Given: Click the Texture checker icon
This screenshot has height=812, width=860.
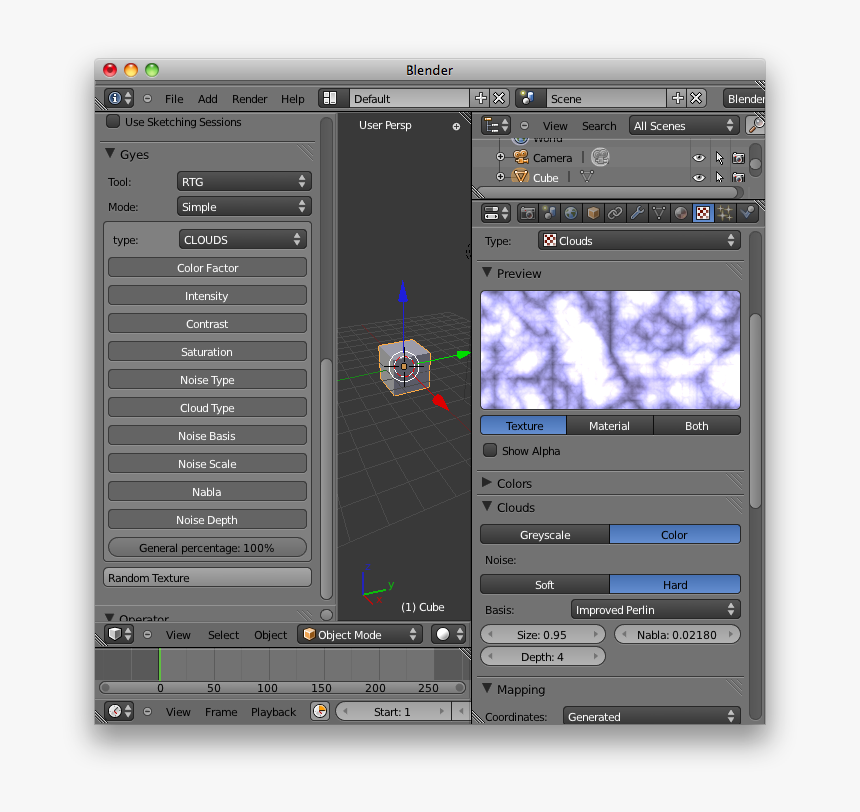Looking at the screenshot, I should click(703, 213).
